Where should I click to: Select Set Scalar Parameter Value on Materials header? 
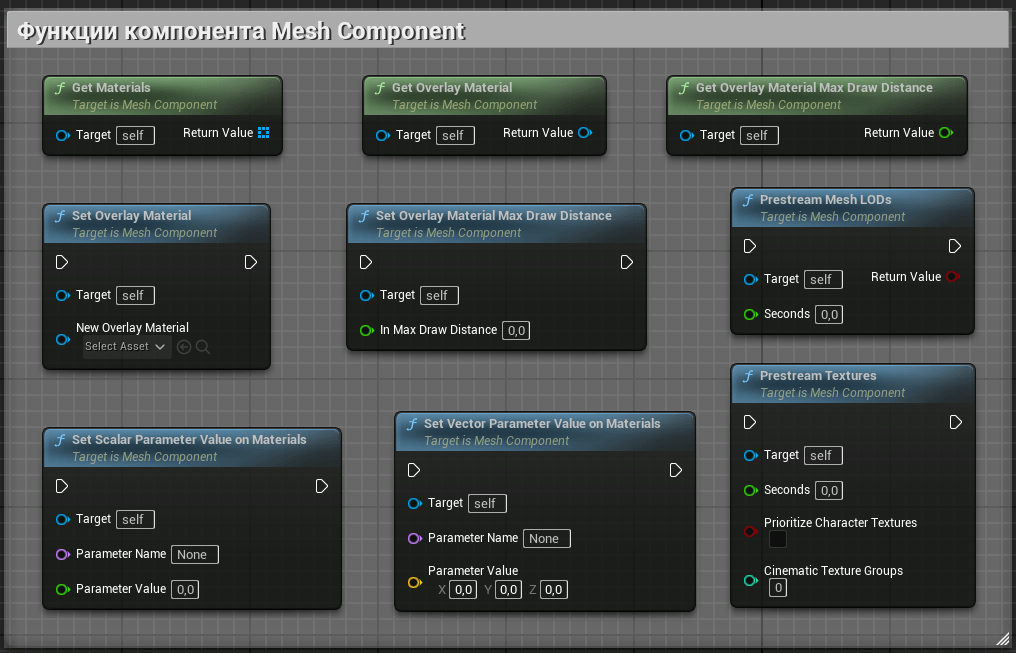click(192, 448)
